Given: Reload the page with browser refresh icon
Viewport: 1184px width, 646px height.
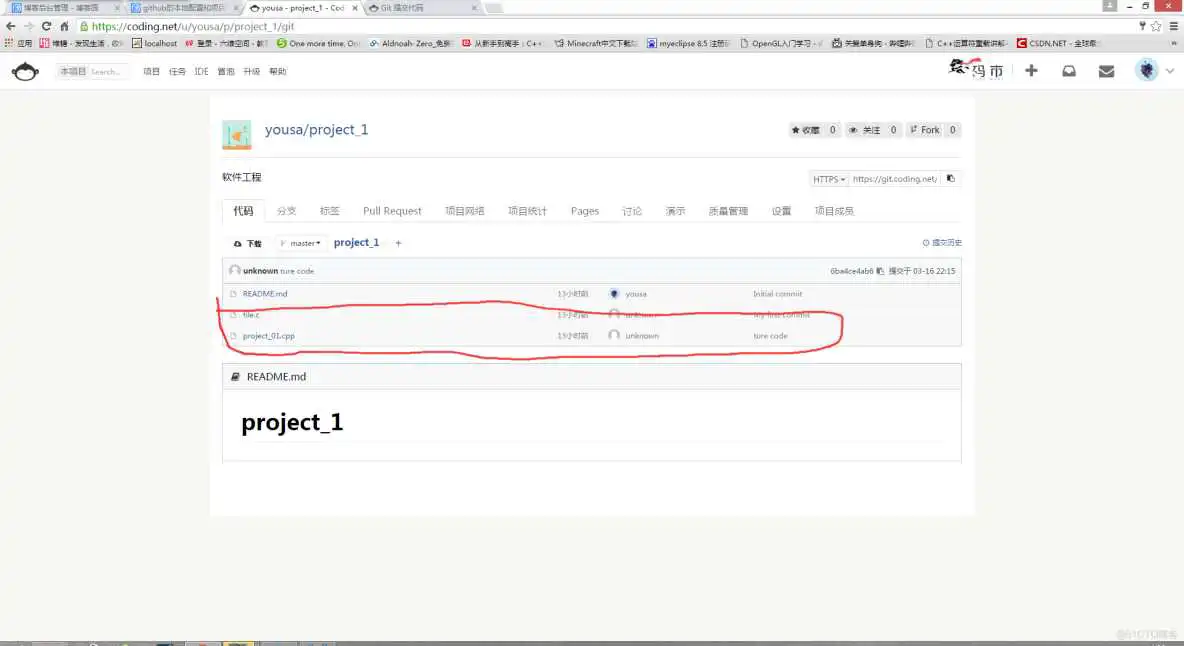Looking at the screenshot, I should (46, 26).
